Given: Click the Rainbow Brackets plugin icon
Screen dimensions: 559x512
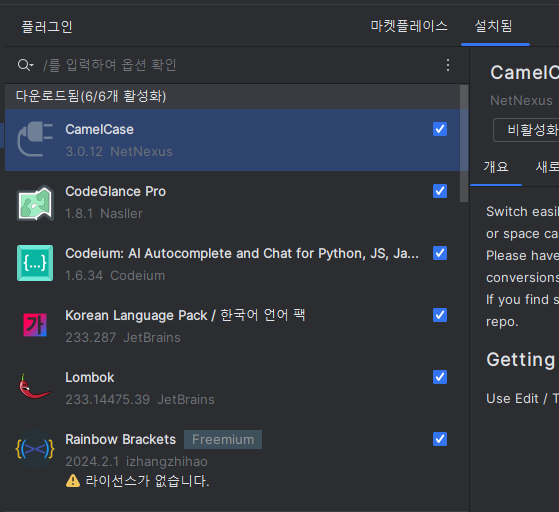Looking at the screenshot, I should 35,449.
